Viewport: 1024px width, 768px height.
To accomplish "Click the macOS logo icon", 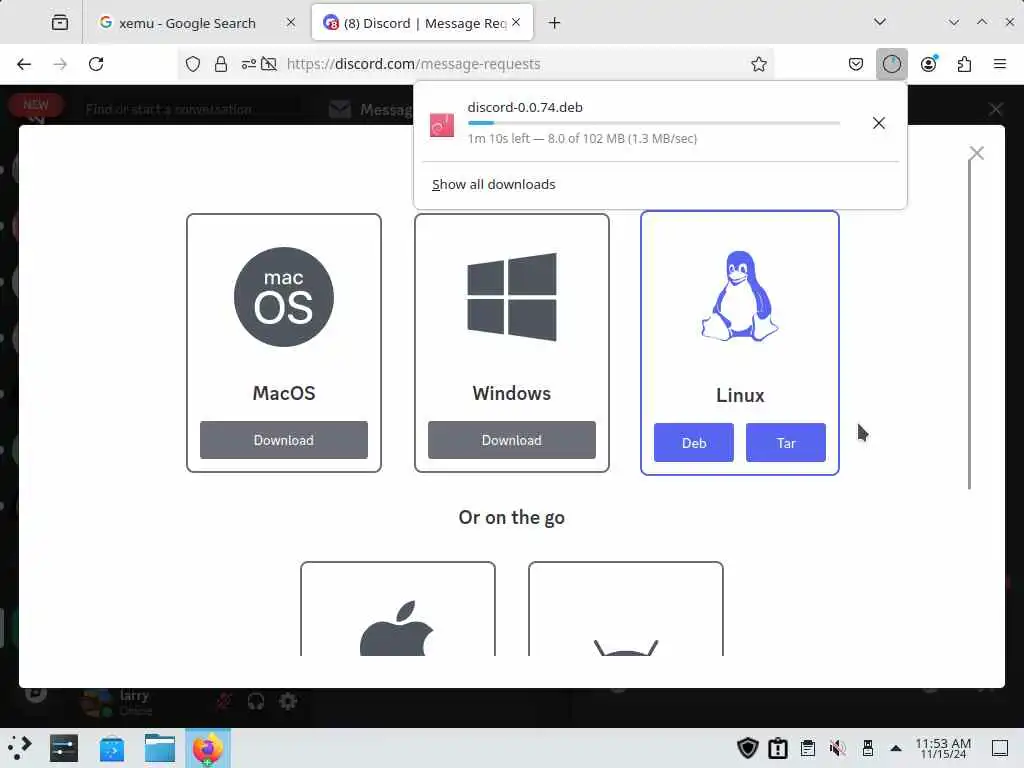I will pos(283,297).
